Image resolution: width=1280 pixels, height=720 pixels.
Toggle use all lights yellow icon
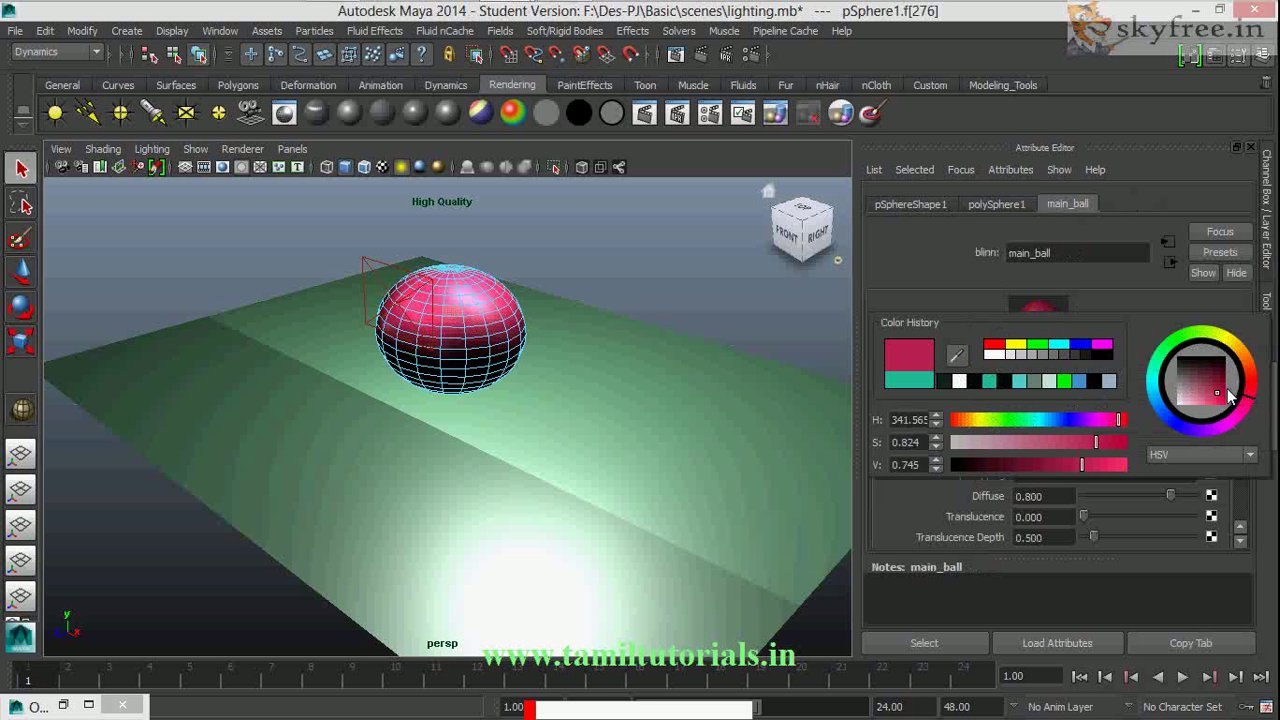click(x=401, y=167)
